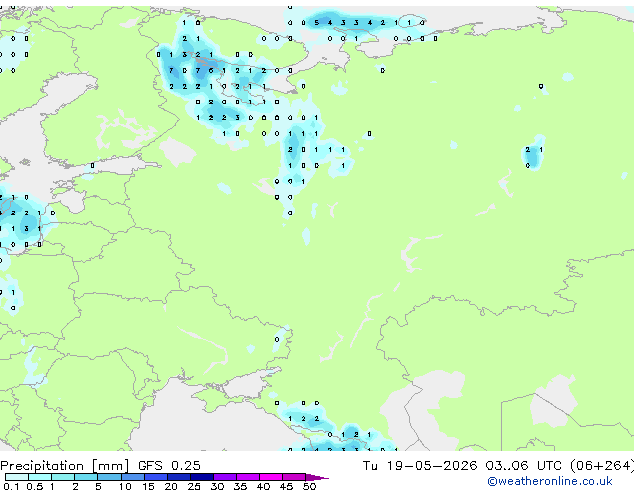The image size is (634, 490).
Task: Click the legend label '50'
Action: 310,486
